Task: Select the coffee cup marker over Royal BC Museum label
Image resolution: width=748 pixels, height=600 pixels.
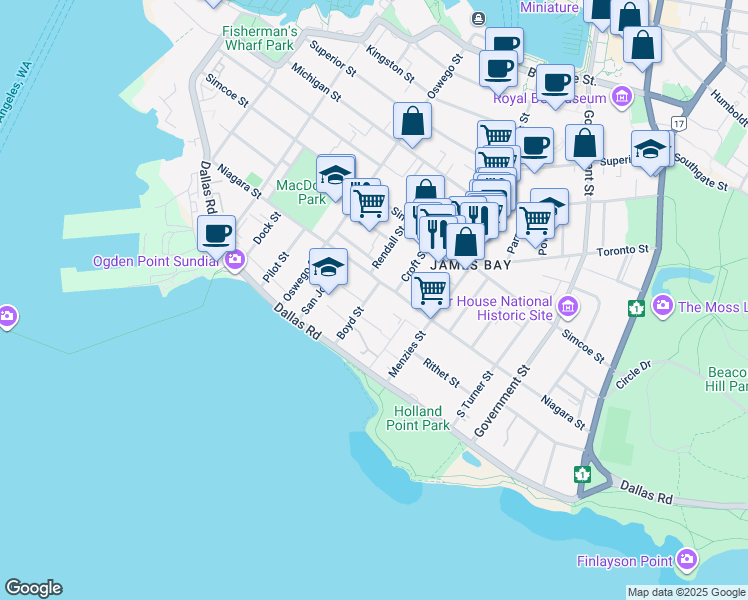Action: point(555,85)
